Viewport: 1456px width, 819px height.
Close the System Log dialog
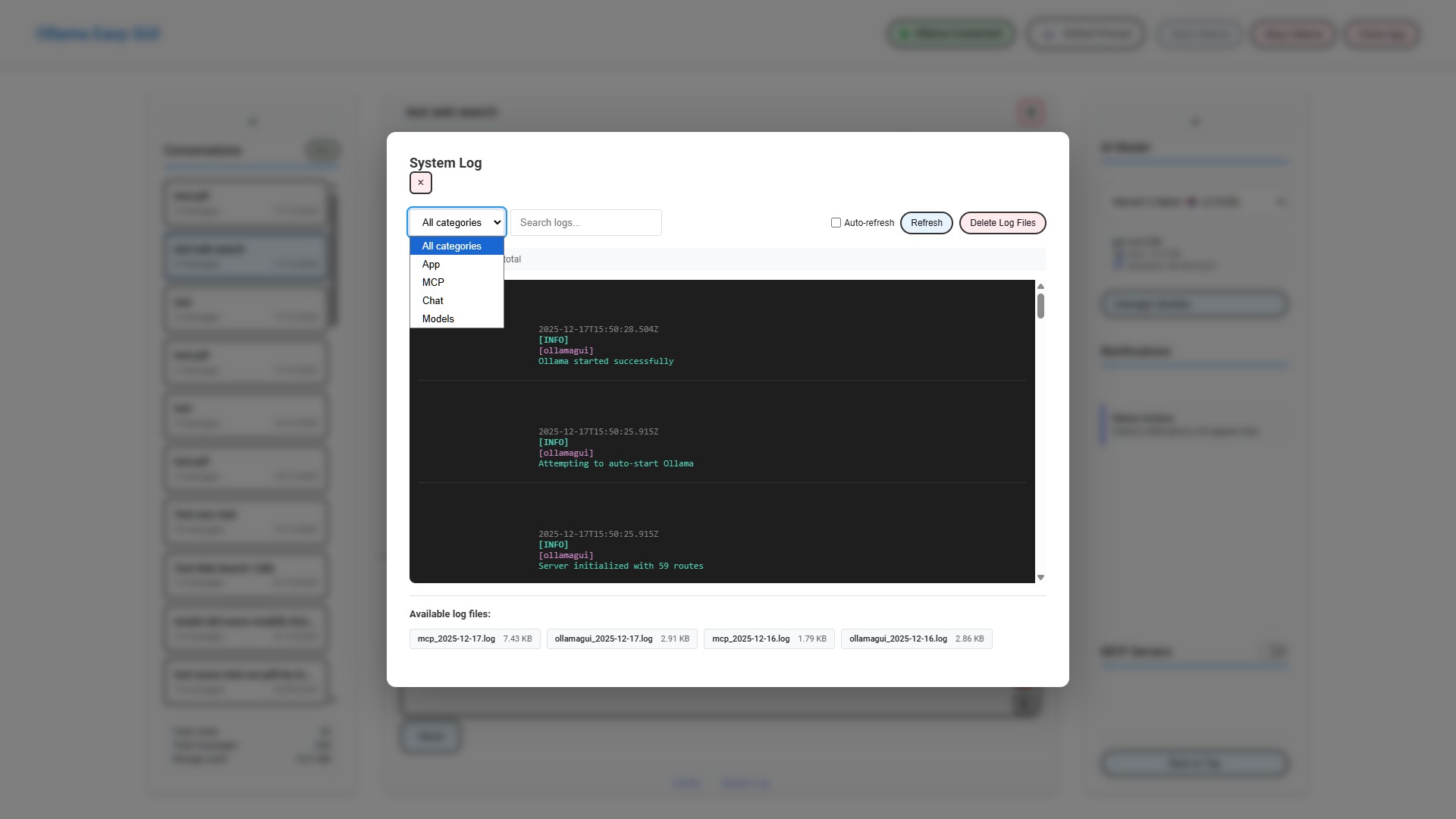click(x=420, y=183)
